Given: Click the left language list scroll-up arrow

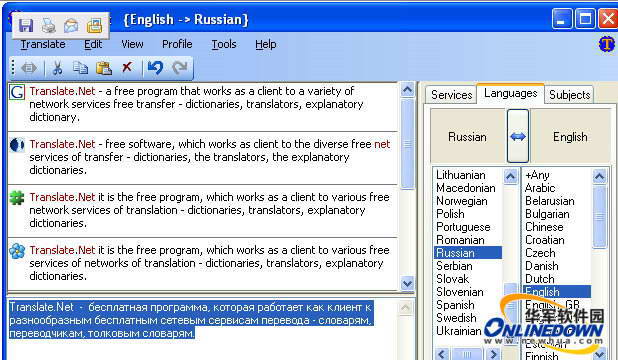Looking at the screenshot, I should (510, 176).
